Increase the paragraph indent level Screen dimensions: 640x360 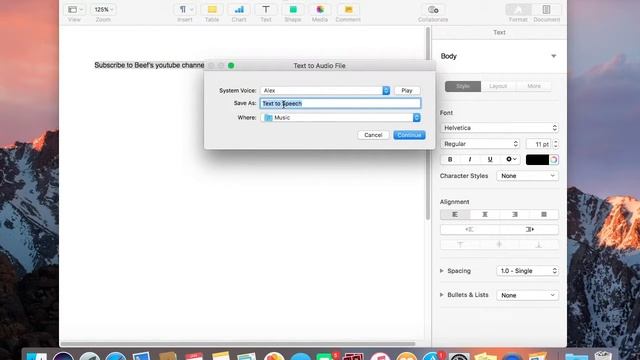529,229
